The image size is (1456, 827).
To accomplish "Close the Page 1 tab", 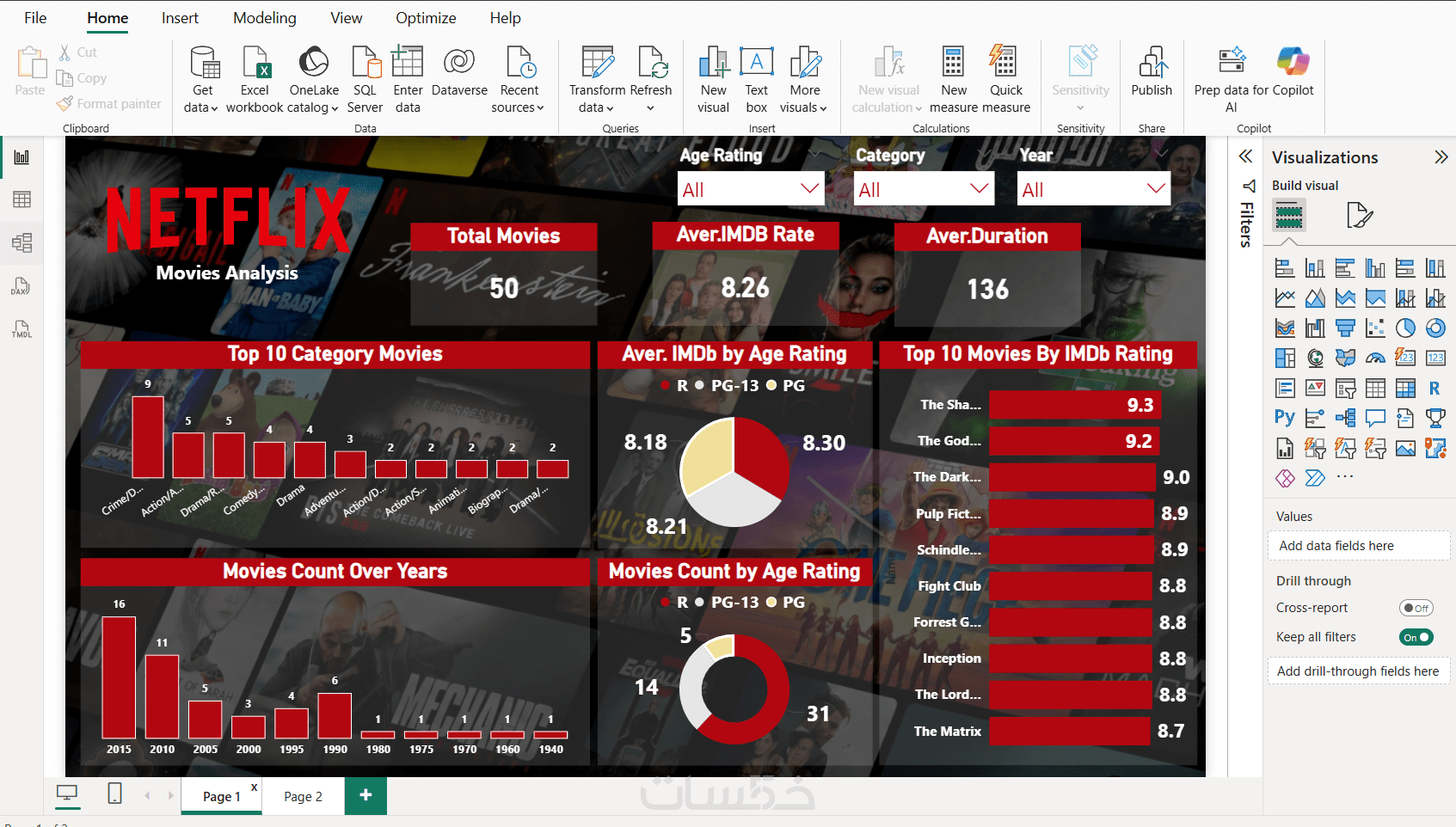I will click(254, 787).
